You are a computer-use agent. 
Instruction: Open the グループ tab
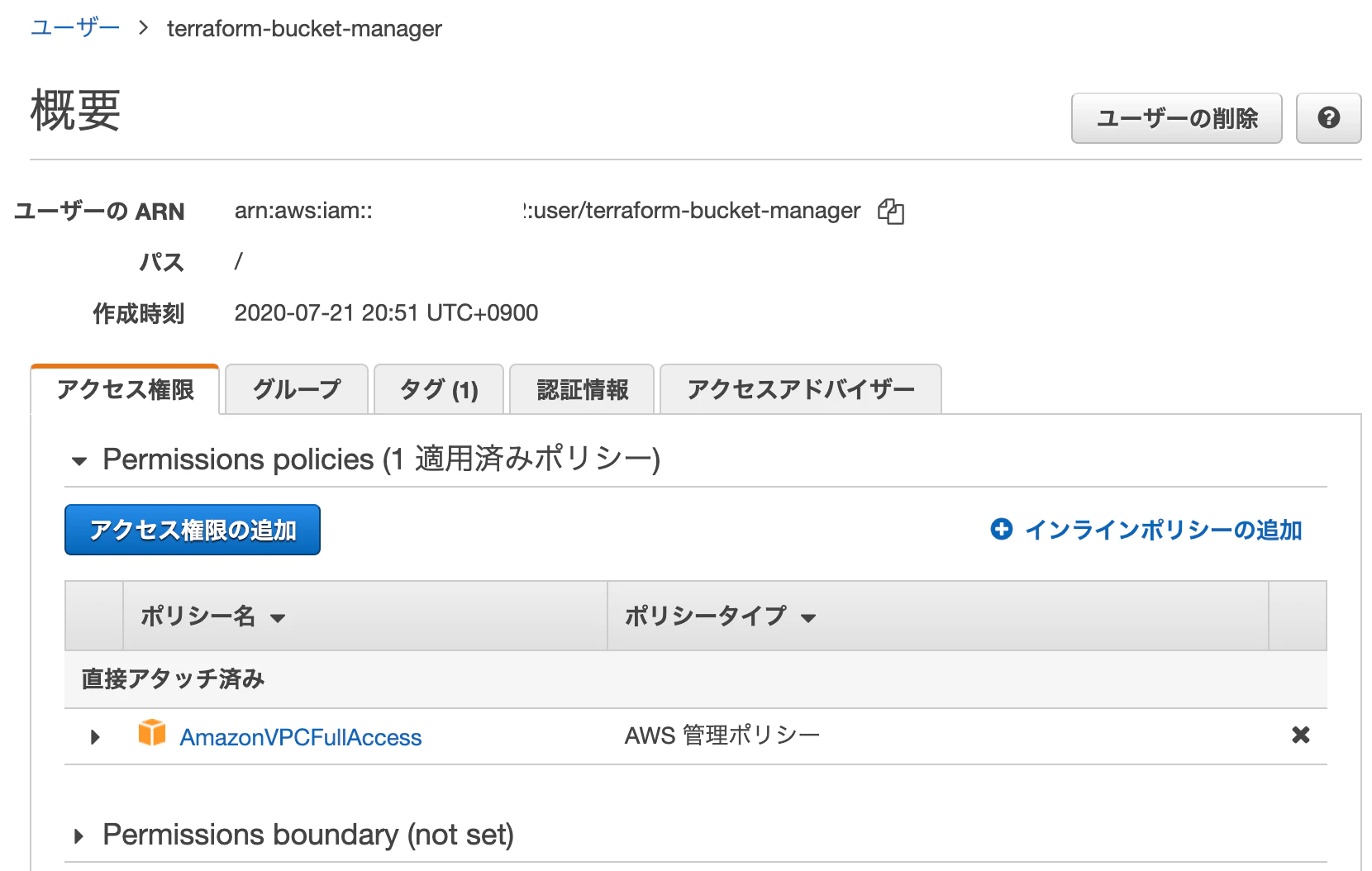coord(297,389)
